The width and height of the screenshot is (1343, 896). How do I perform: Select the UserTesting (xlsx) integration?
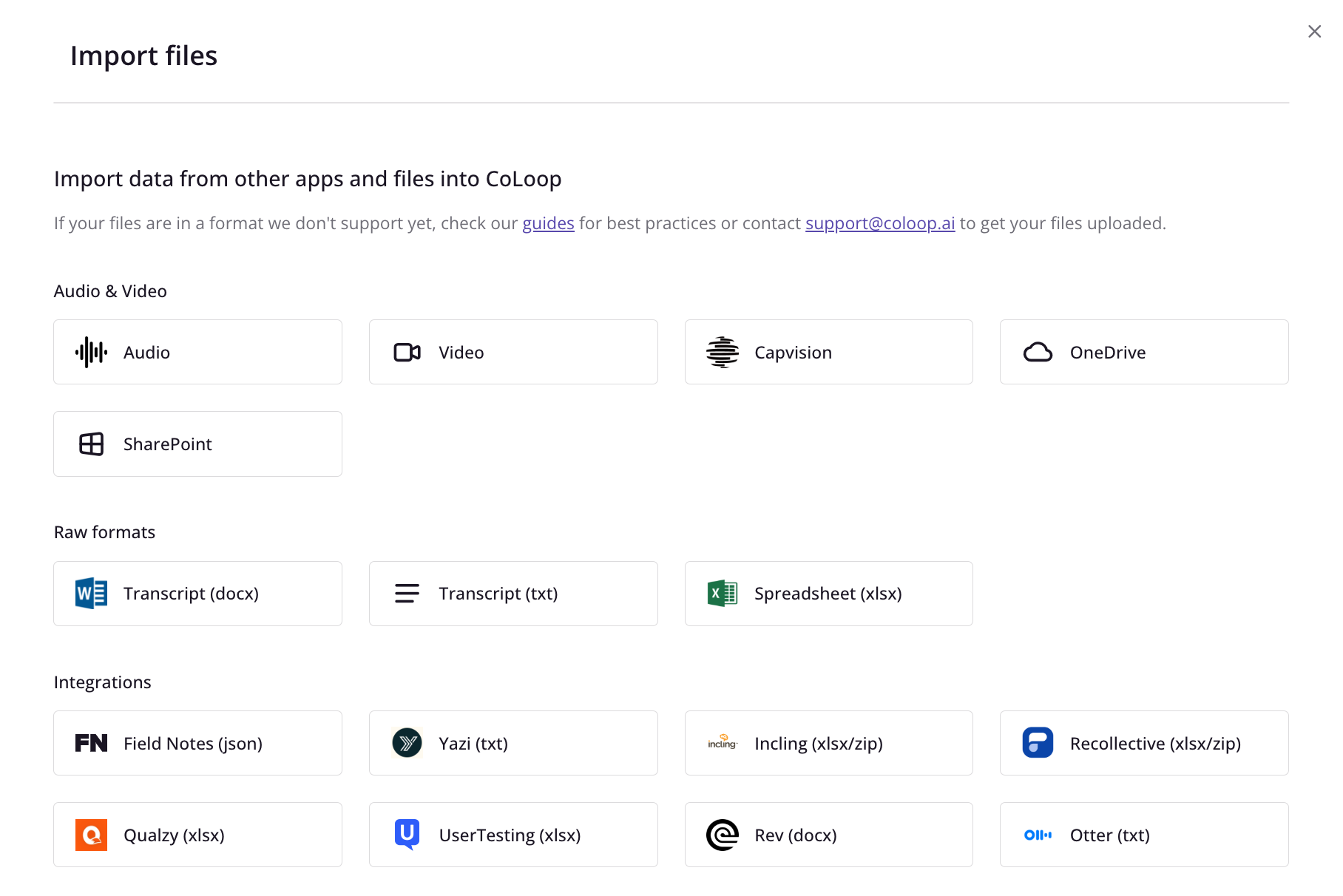coord(513,835)
